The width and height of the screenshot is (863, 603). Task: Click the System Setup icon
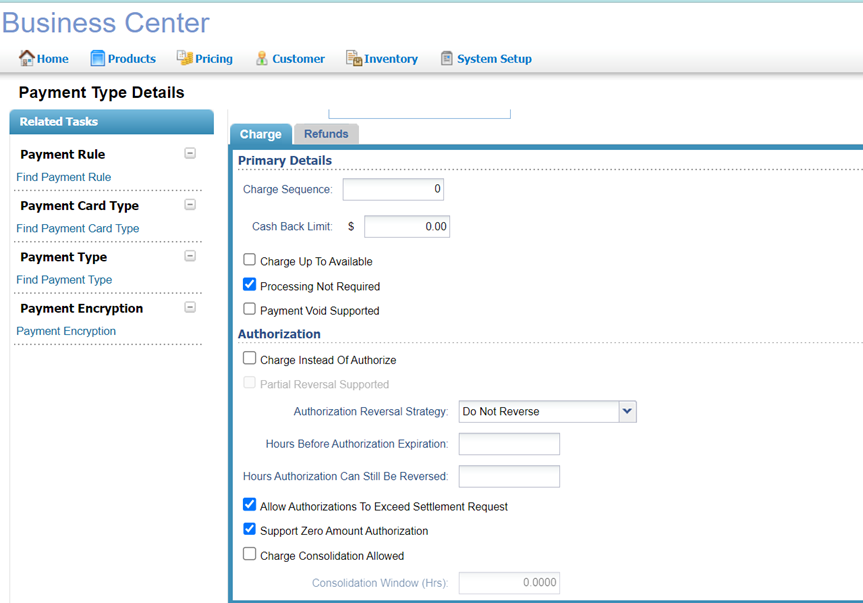coord(446,58)
